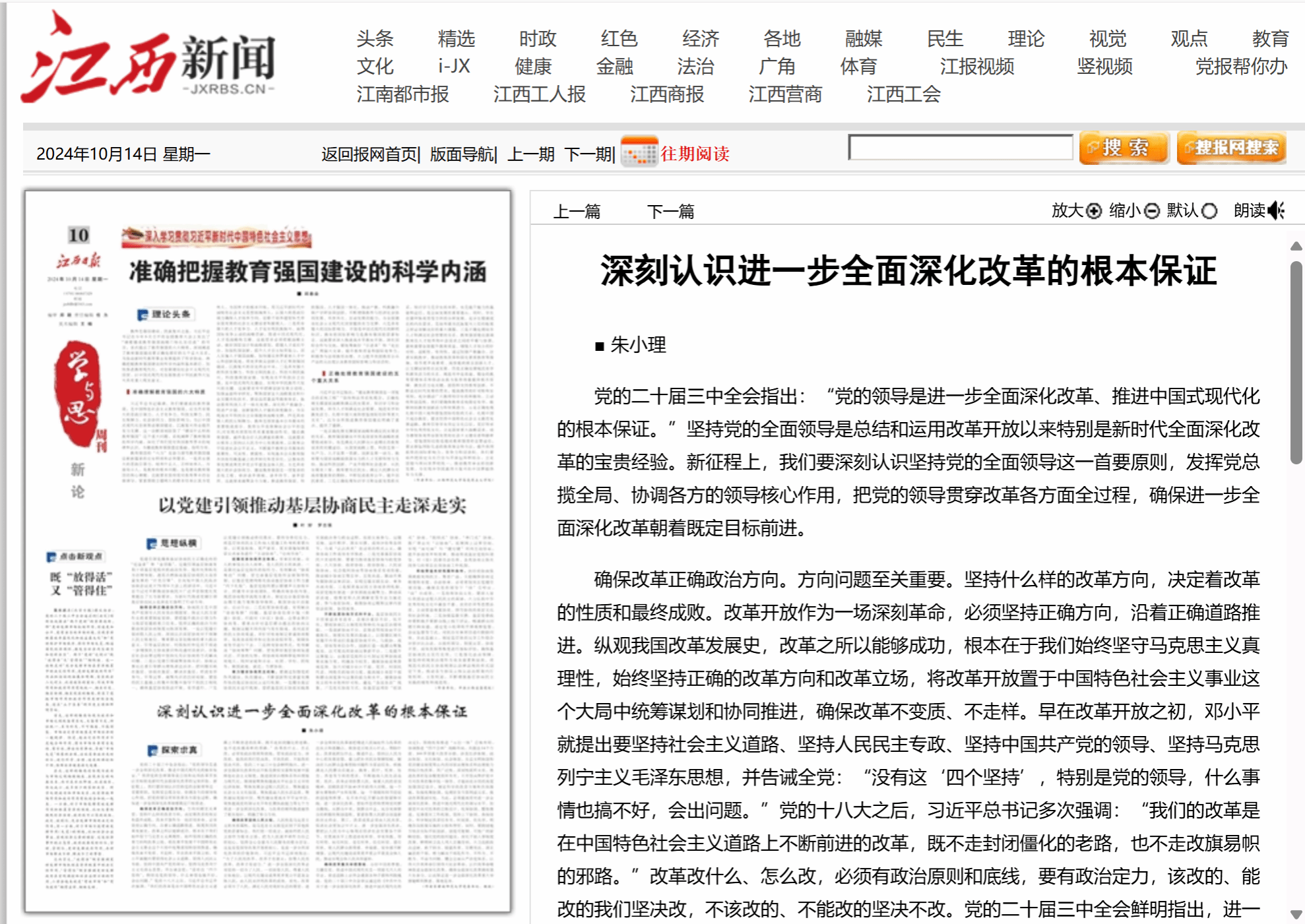Open the 精选 navigation item
The image size is (1305, 924).
(x=457, y=38)
